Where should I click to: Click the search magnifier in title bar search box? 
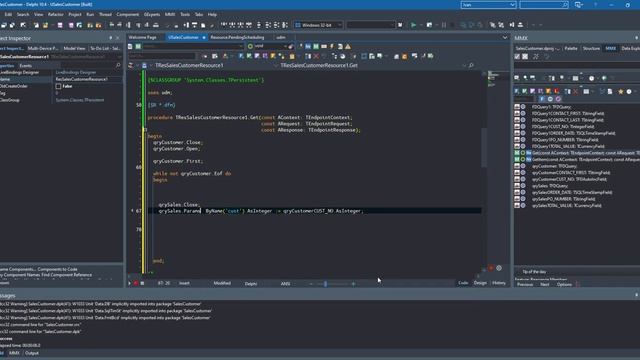tap(565, 5)
